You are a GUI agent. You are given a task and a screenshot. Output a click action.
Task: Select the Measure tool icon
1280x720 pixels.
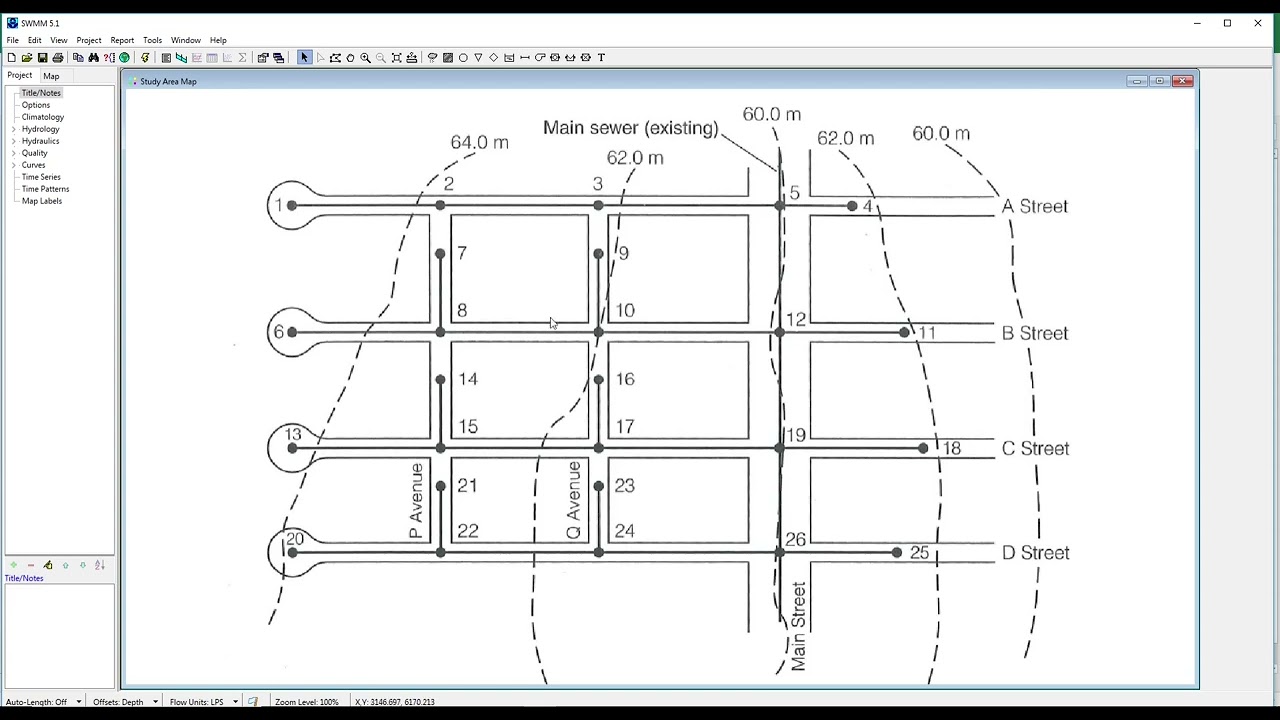[411, 58]
